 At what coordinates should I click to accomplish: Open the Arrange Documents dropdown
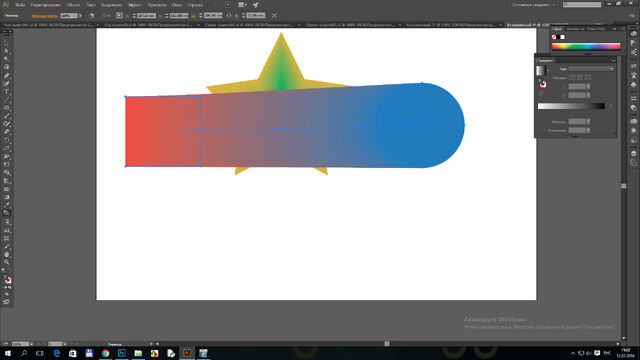tap(242, 5)
